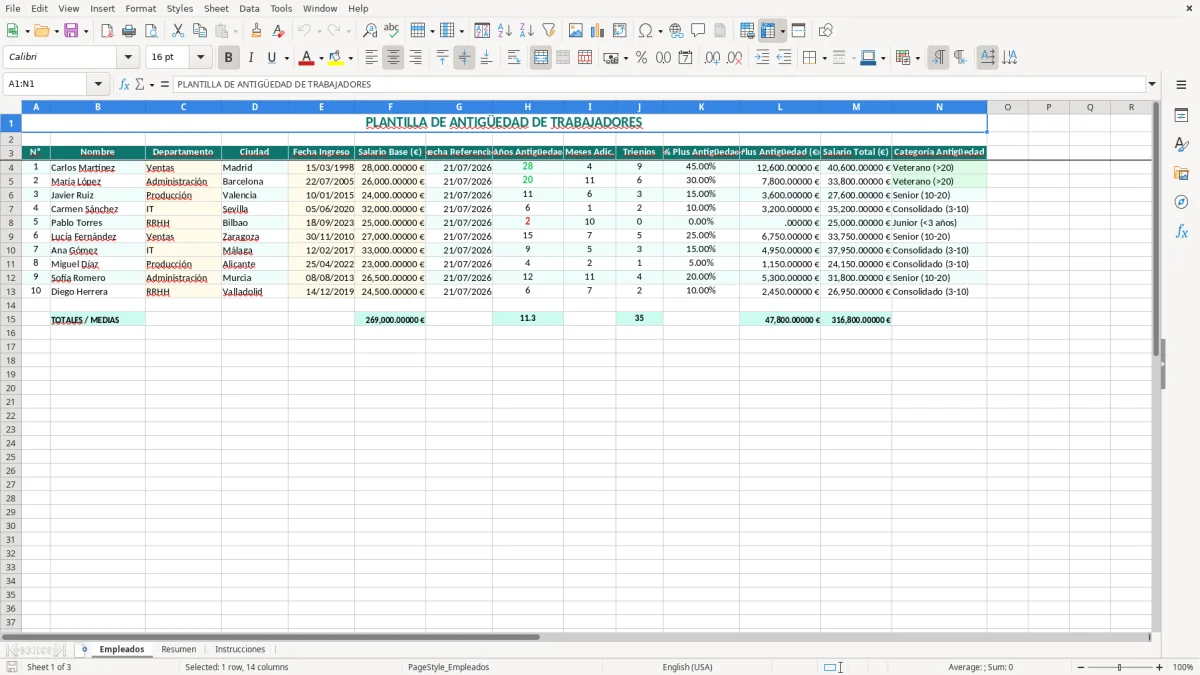Open the Styles menu
The image size is (1200, 675).
[x=180, y=8]
